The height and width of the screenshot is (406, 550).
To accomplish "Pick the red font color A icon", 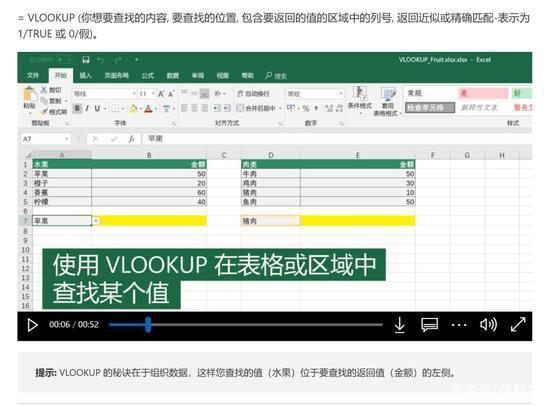I will click(x=148, y=109).
